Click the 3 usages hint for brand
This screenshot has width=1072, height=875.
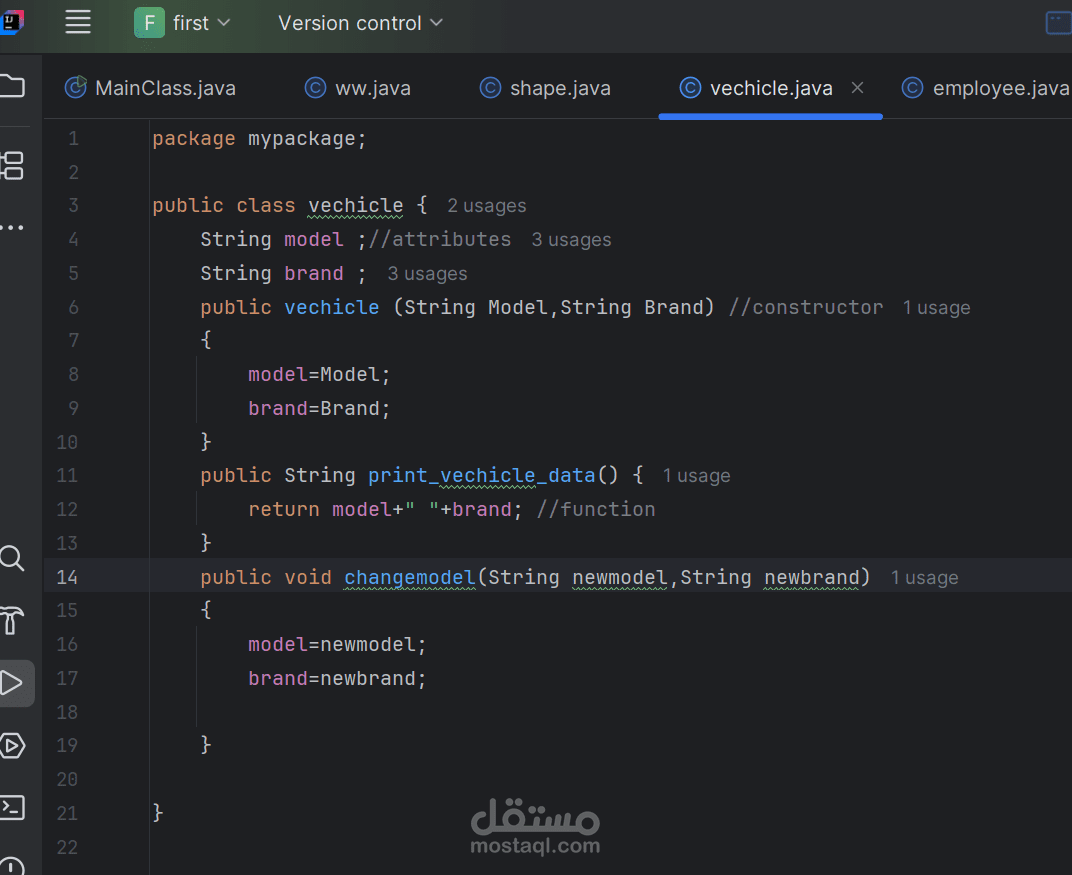pyautogui.click(x=427, y=274)
